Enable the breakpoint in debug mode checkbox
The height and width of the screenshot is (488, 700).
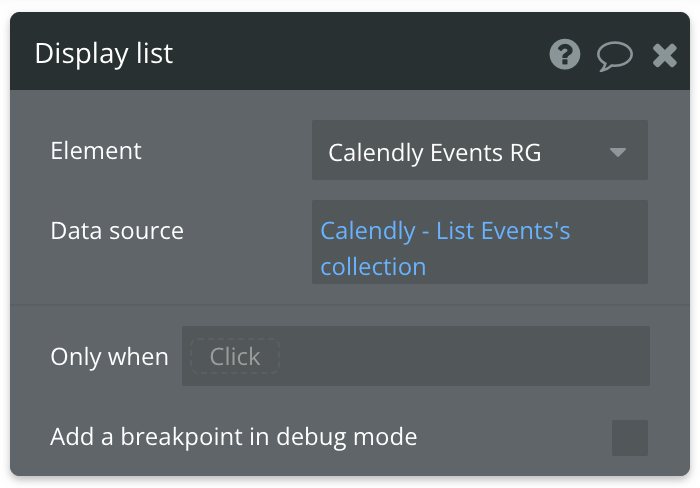630,438
